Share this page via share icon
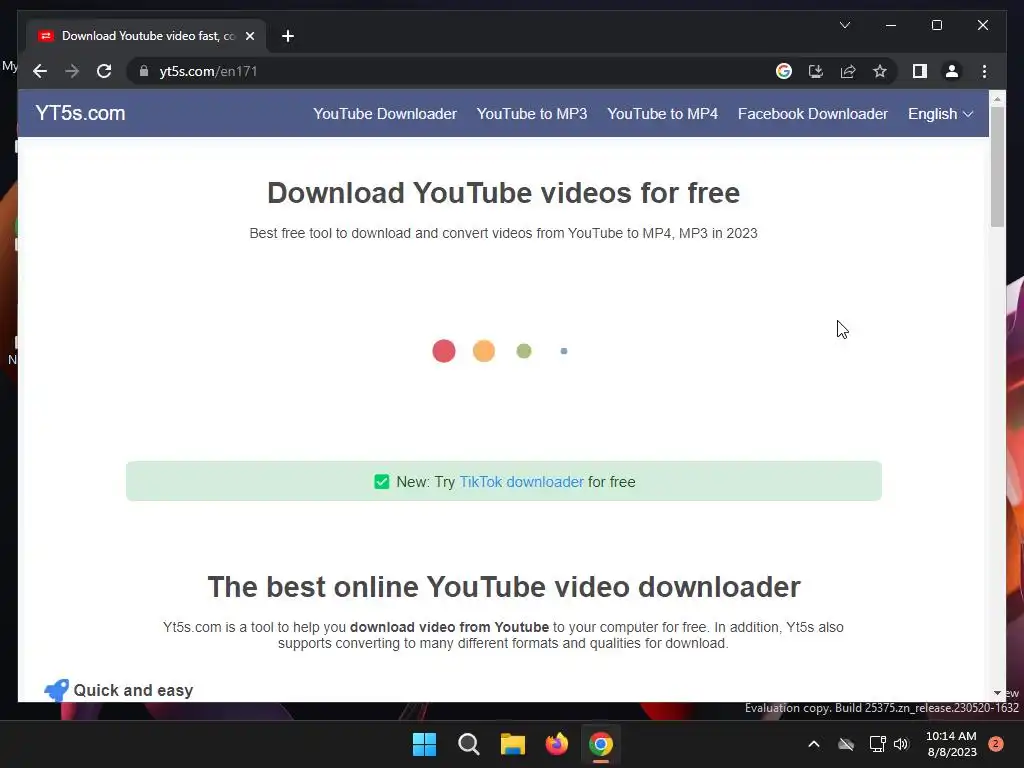1024x768 pixels. (848, 71)
